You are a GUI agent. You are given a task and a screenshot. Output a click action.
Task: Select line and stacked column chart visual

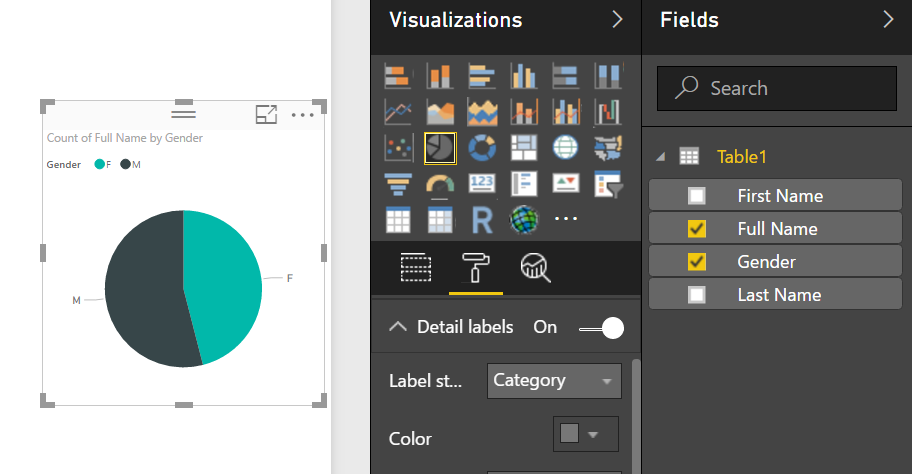[524, 112]
